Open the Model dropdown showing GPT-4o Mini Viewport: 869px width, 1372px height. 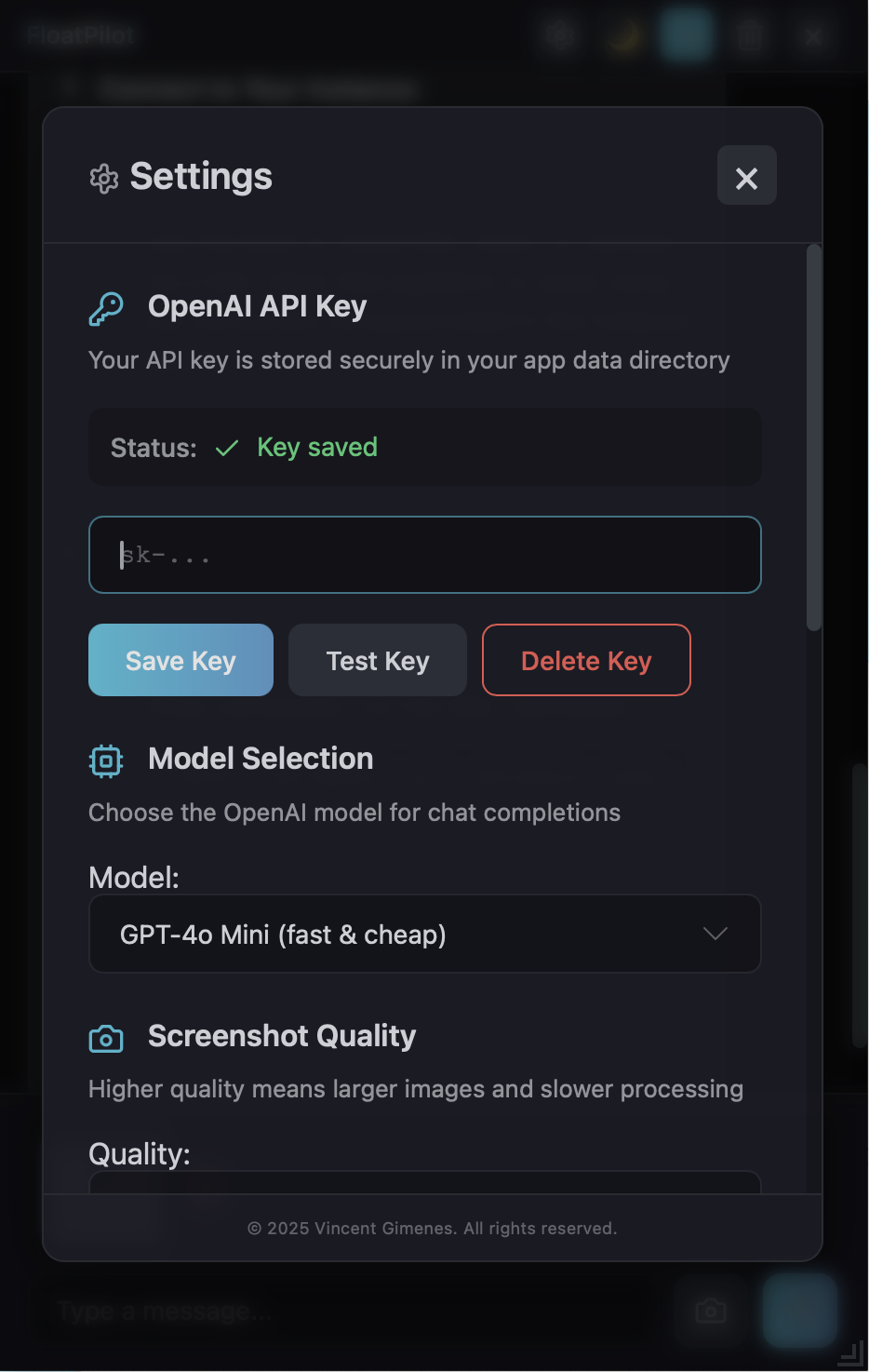(424, 934)
